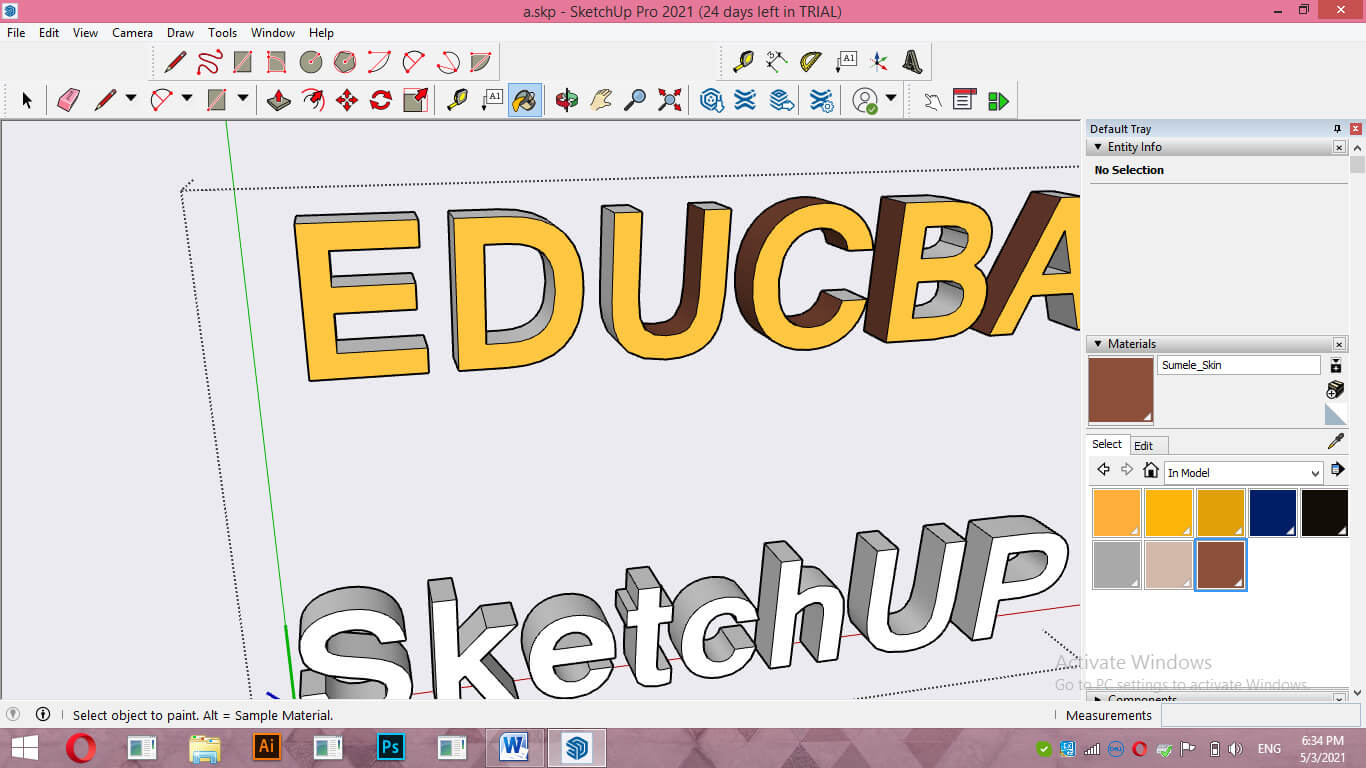Screen dimensions: 1366x768
Task: Select the Pie arc tool
Action: pyautogui.click(x=481, y=62)
